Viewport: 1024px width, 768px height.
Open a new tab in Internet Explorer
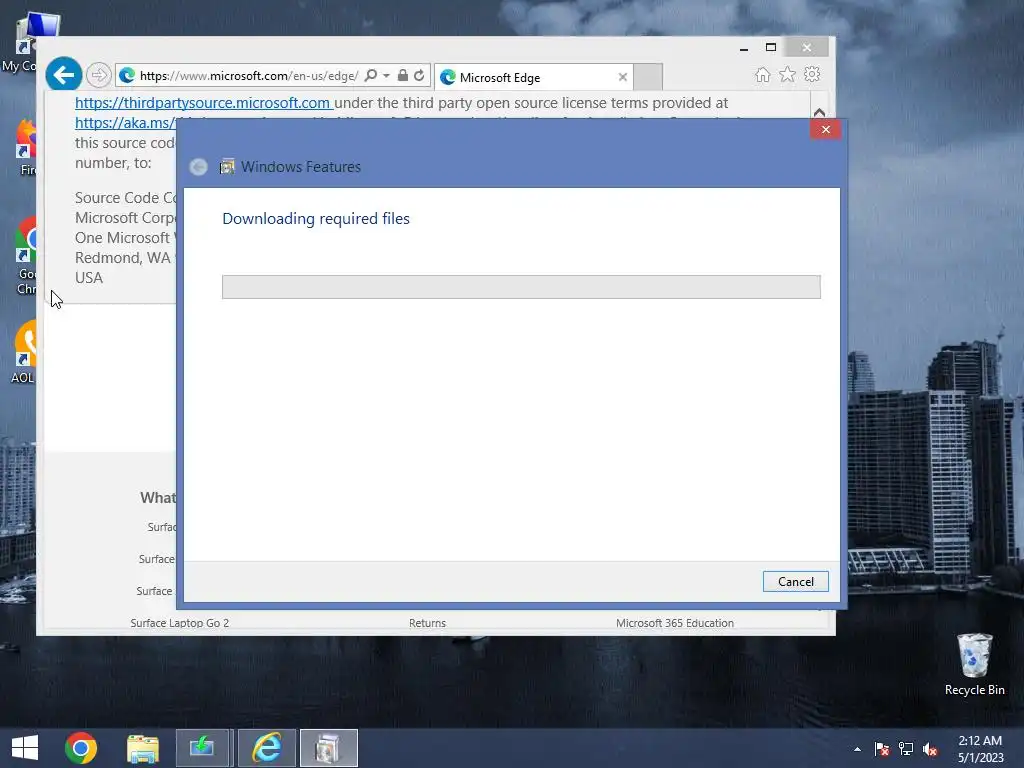pos(648,77)
